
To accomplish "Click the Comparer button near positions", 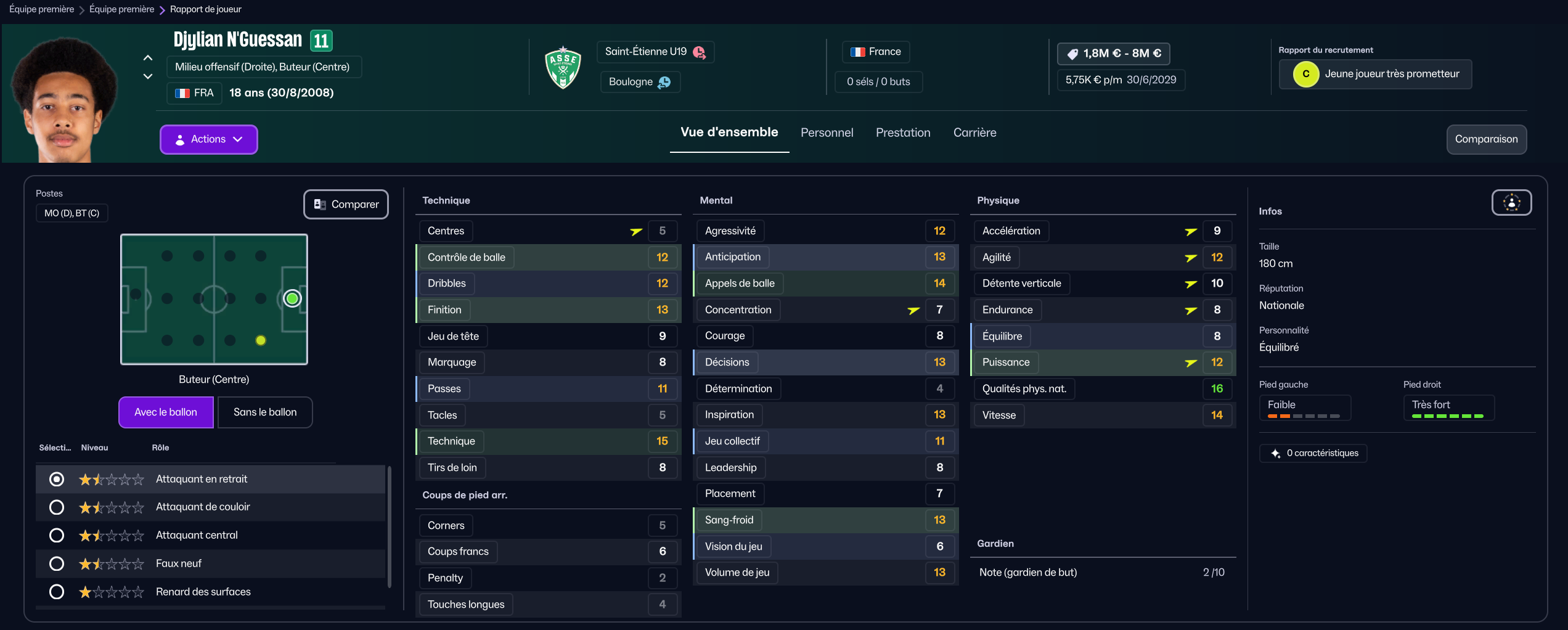I will (346, 204).
